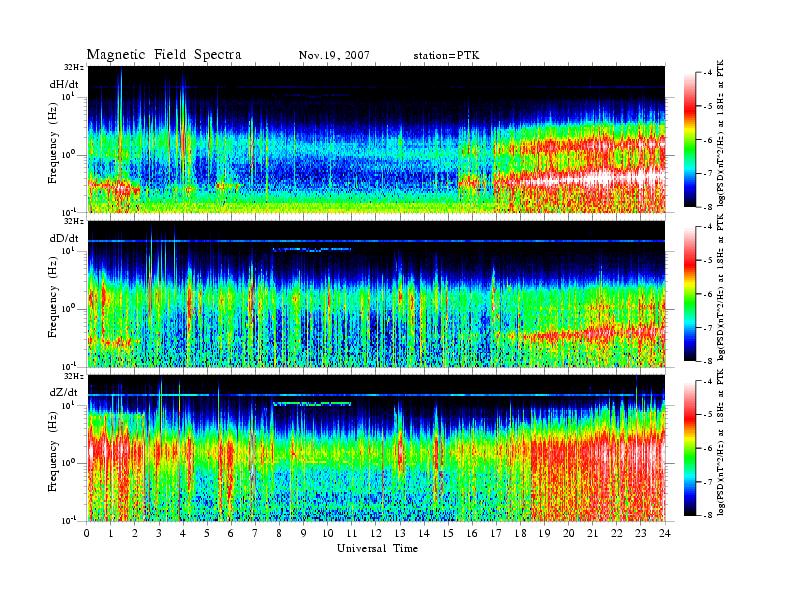Click hour 18 on the Universal Time axis
792x612 pixels.
click(x=520, y=534)
